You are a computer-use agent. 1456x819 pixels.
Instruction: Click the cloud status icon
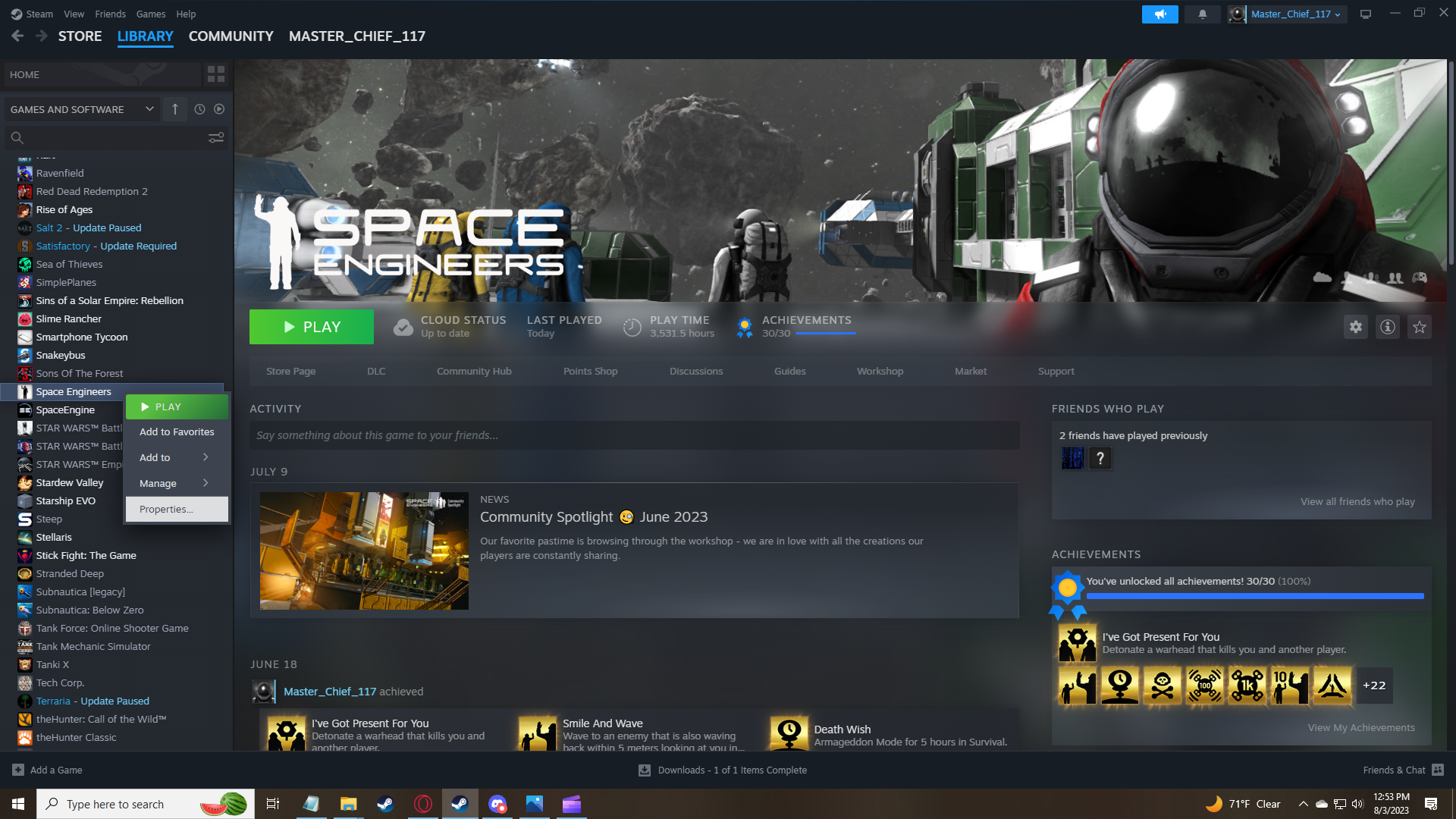(x=403, y=327)
